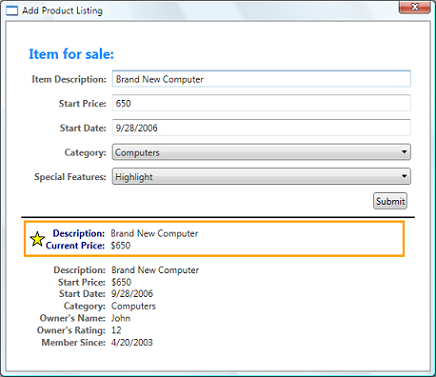
Task: Click the Member Since value '4/20/2003'
Action: [x=132, y=343]
